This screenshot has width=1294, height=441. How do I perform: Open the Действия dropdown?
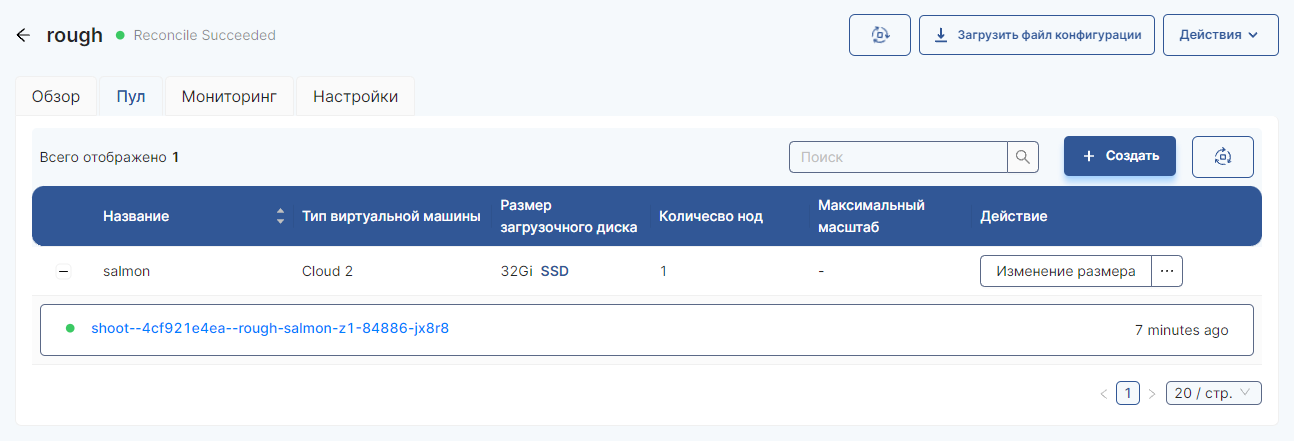coord(1220,35)
